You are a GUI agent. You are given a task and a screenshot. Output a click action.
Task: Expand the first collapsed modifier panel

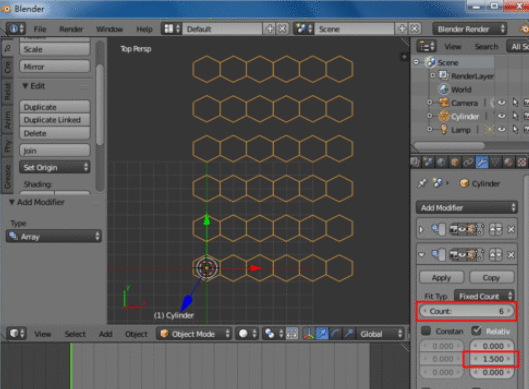pyautogui.click(x=421, y=229)
